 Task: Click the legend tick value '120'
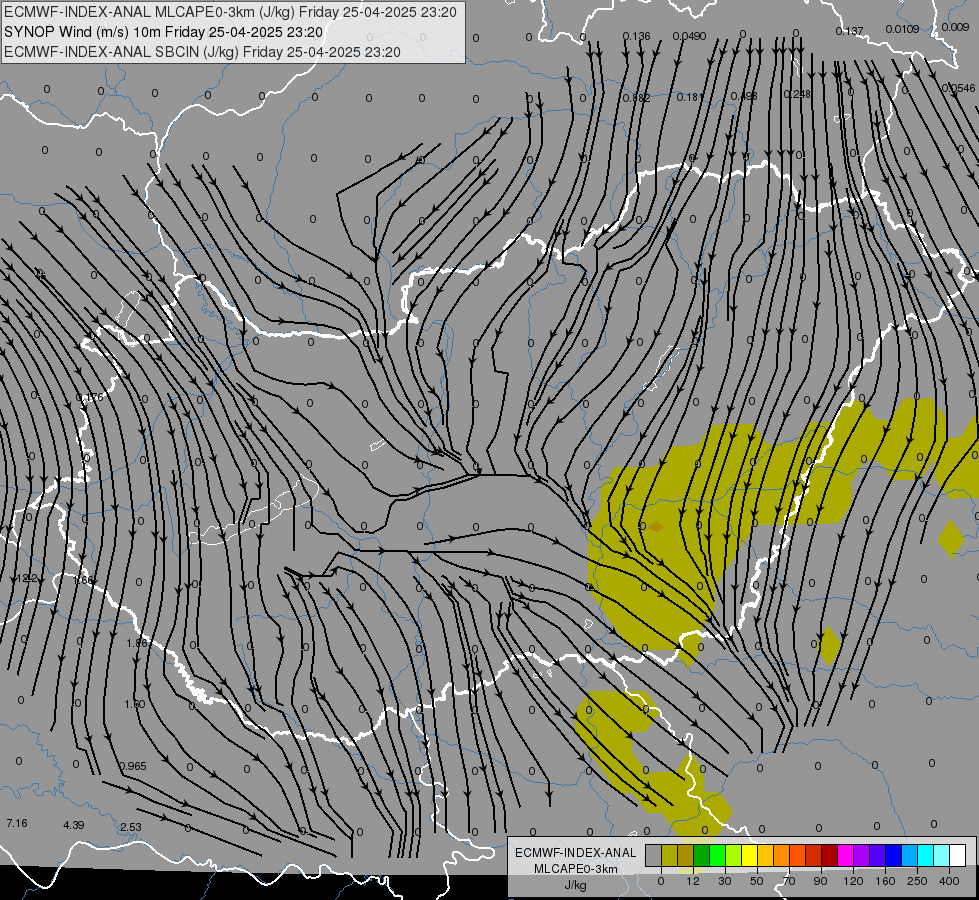click(853, 881)
